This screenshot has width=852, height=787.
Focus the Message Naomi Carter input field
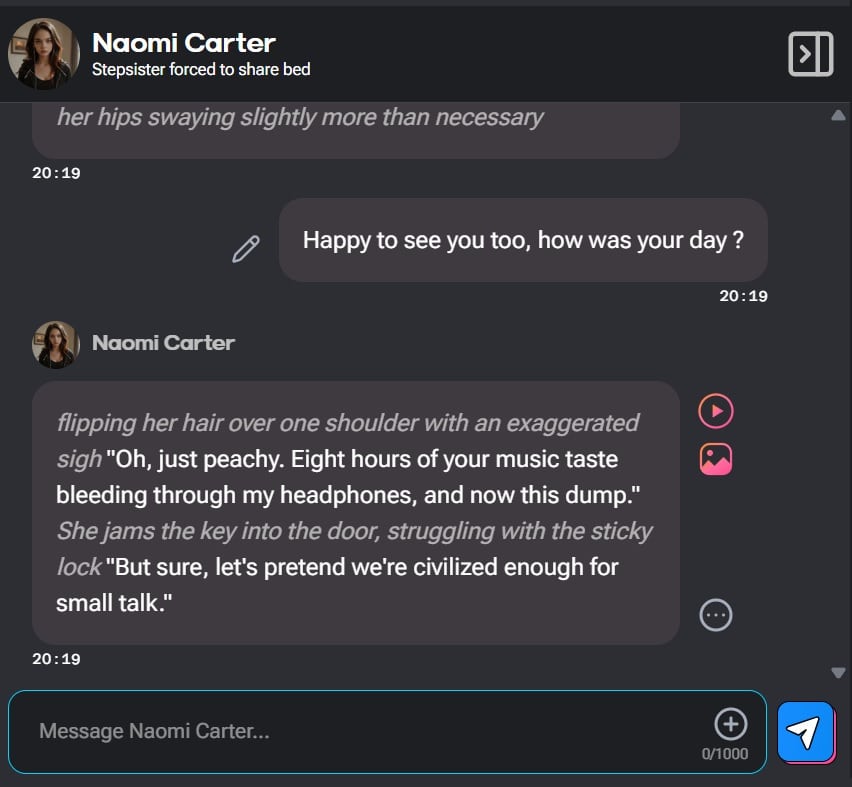(x=360, y=731)
